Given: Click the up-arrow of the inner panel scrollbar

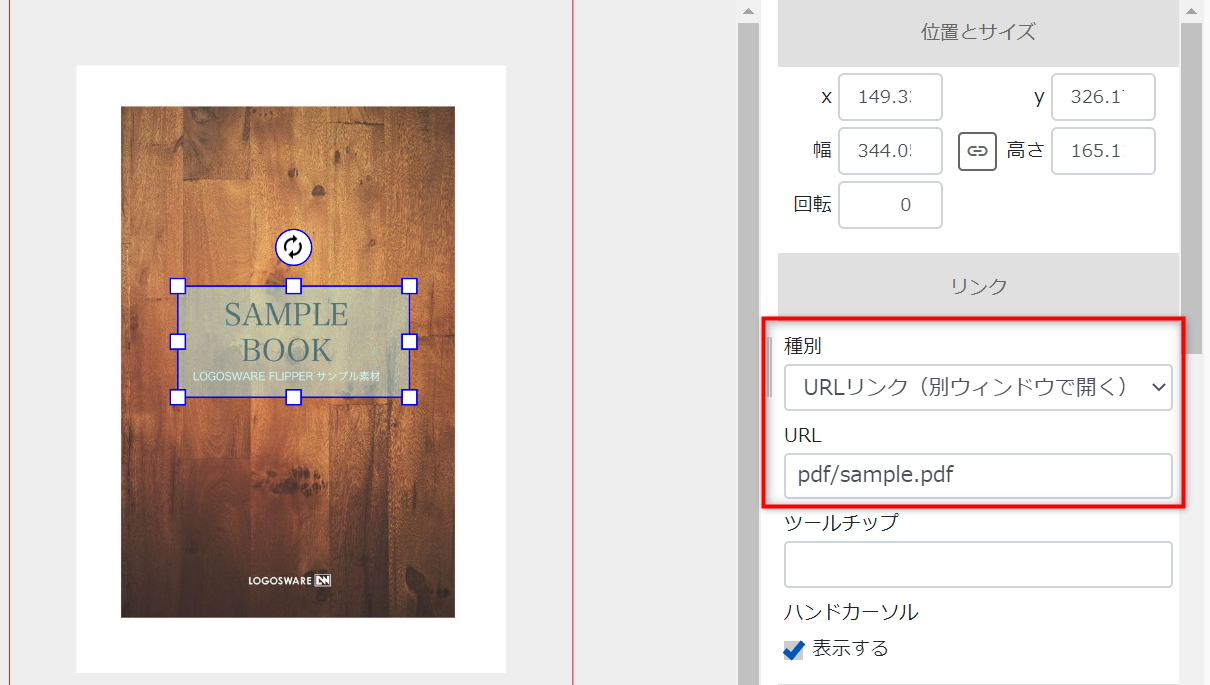Looking at the screenshot, I should click(747, 12).
